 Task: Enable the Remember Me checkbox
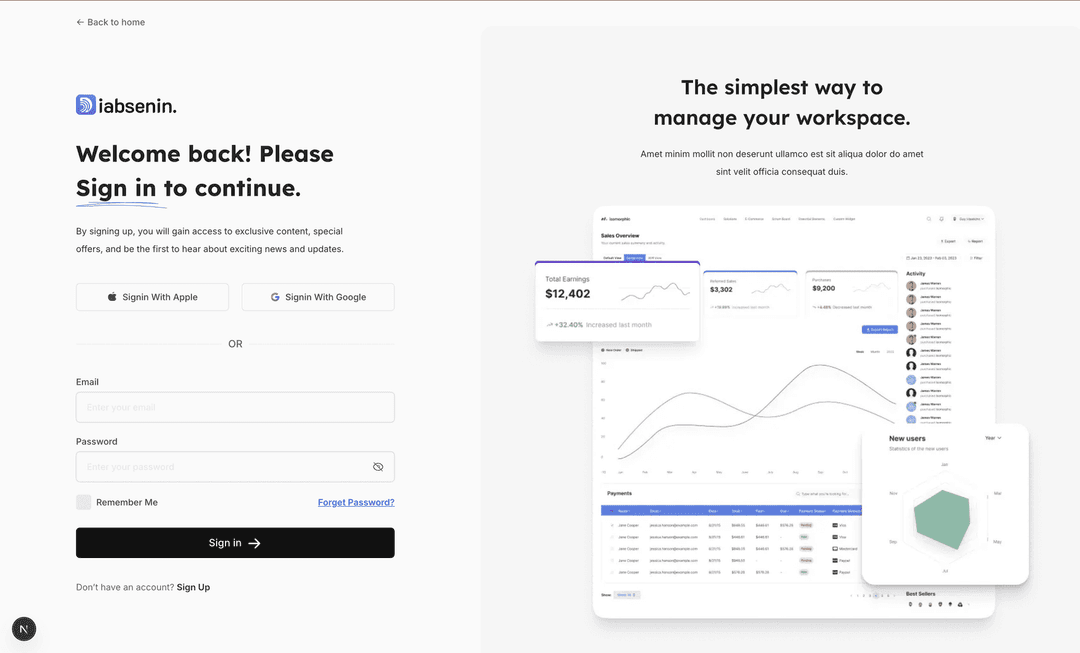84,502
